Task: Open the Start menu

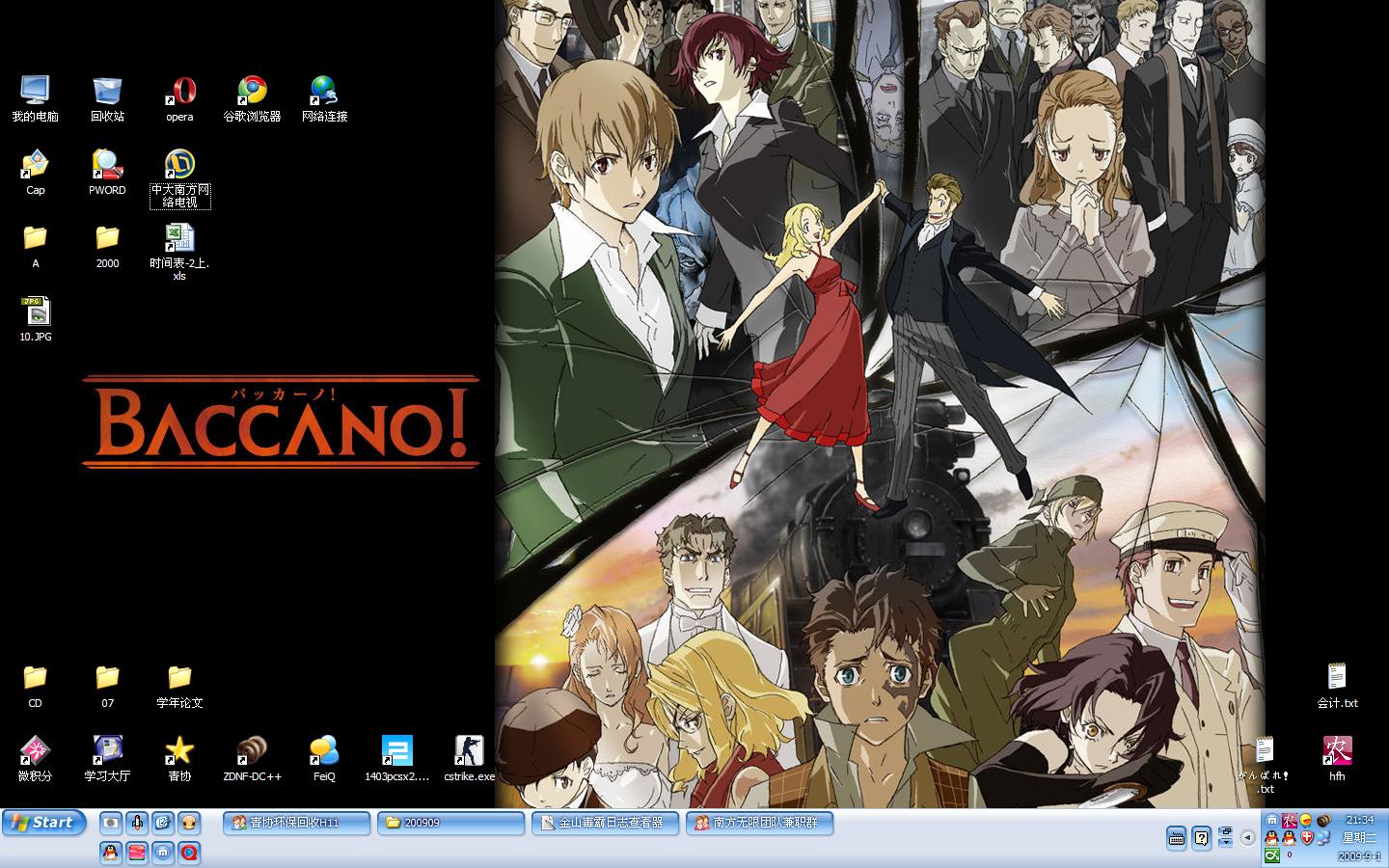Action: click(44, 823)
